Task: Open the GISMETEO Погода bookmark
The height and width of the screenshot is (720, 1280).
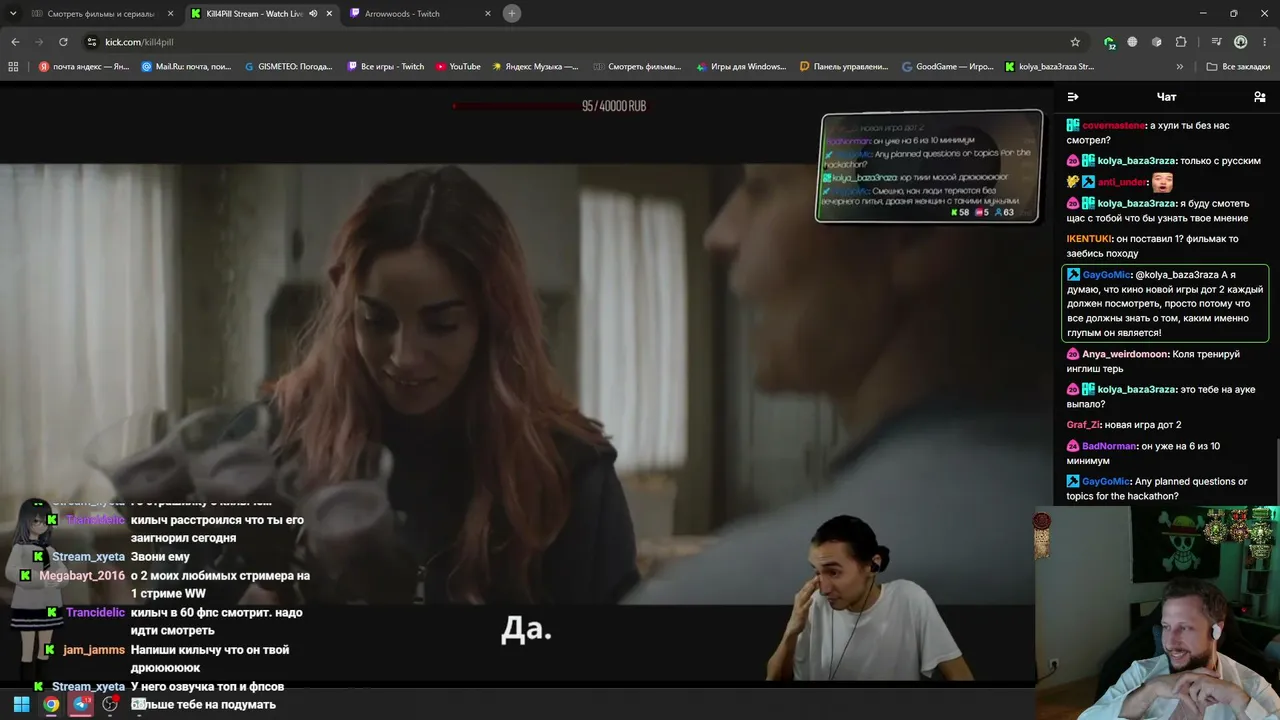Action: 289,67
